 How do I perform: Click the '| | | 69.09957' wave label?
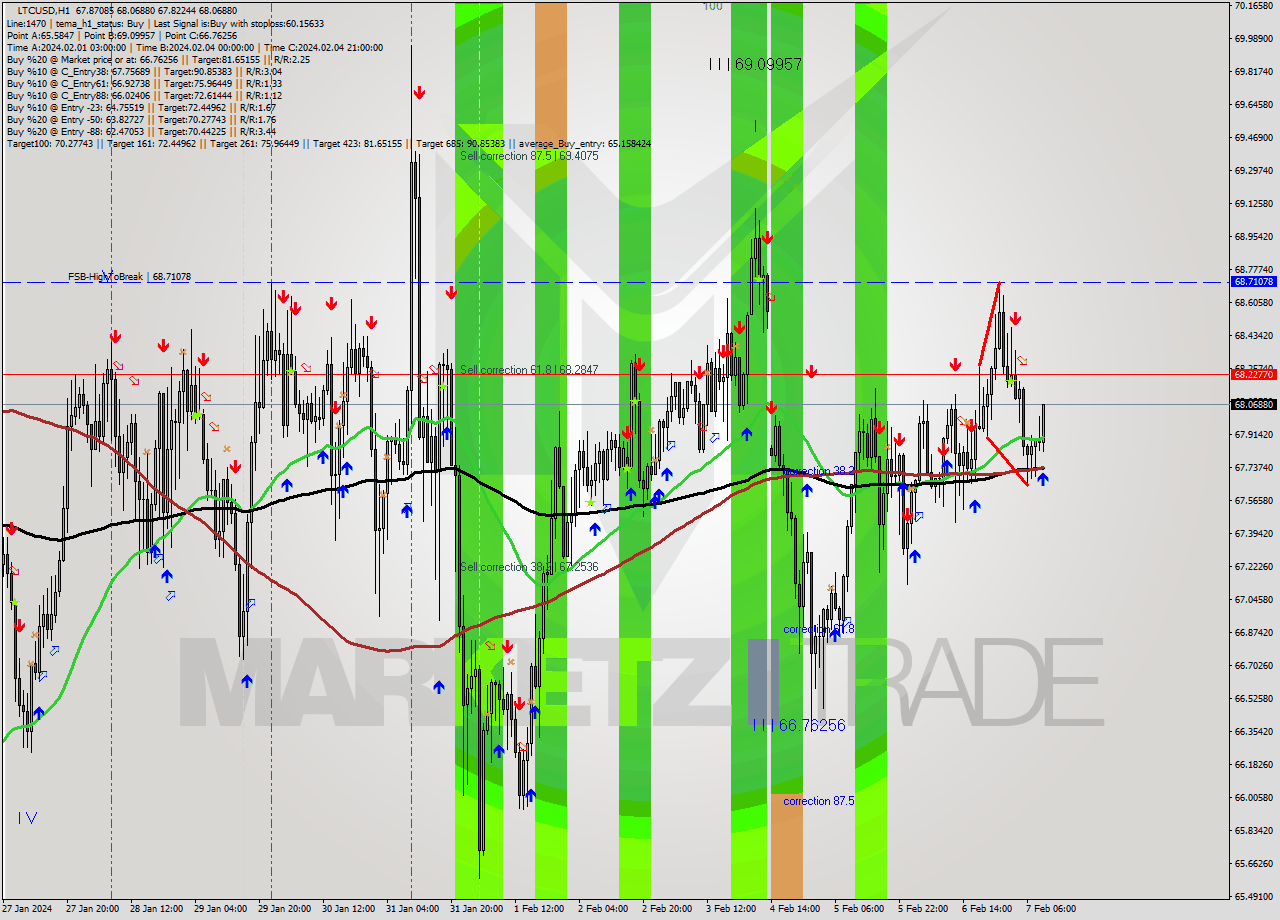[755, 64]
